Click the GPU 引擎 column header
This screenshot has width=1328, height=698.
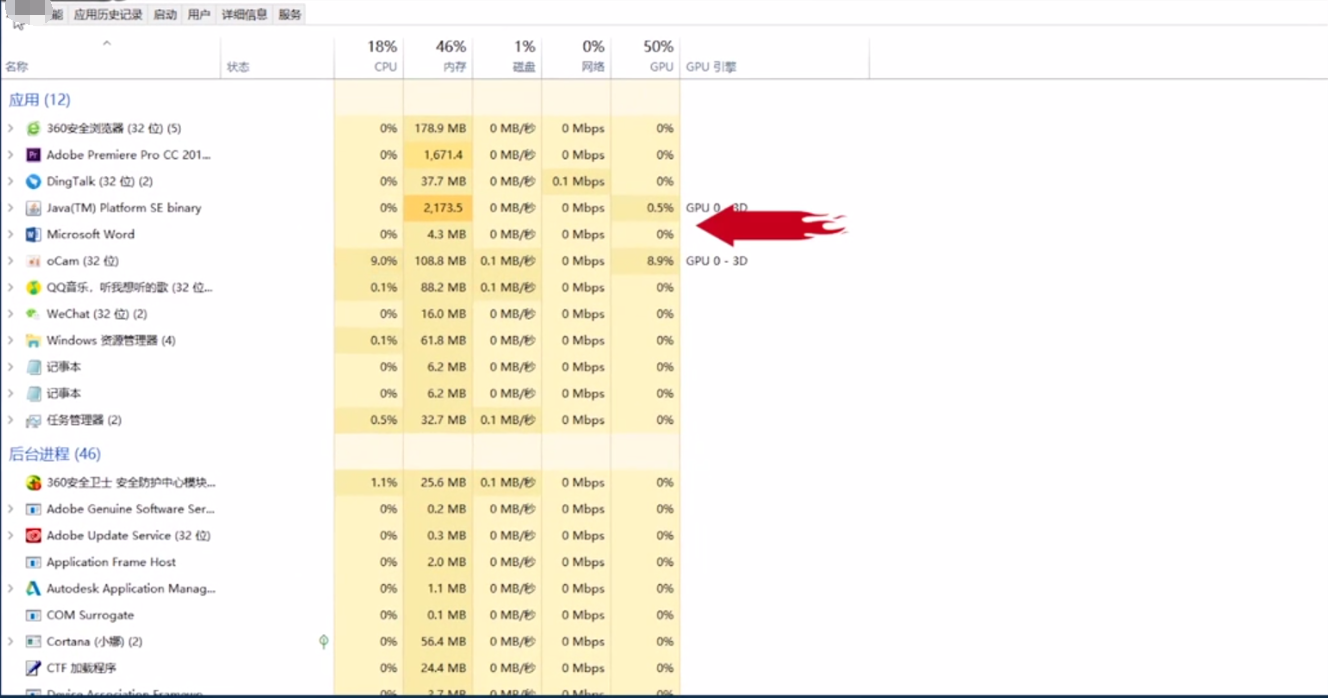775,57
